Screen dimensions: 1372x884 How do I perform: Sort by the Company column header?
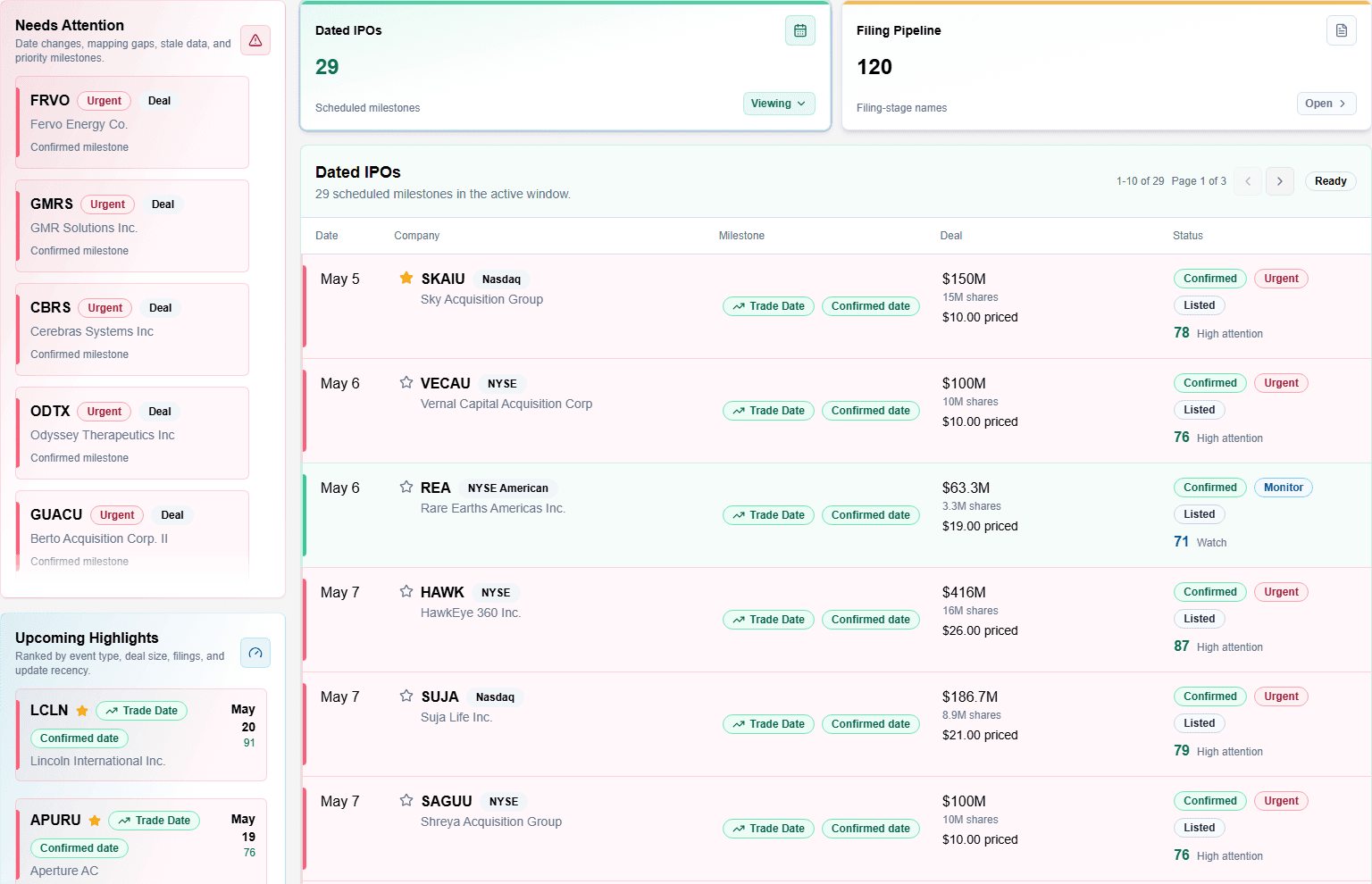tap(417, 236)
